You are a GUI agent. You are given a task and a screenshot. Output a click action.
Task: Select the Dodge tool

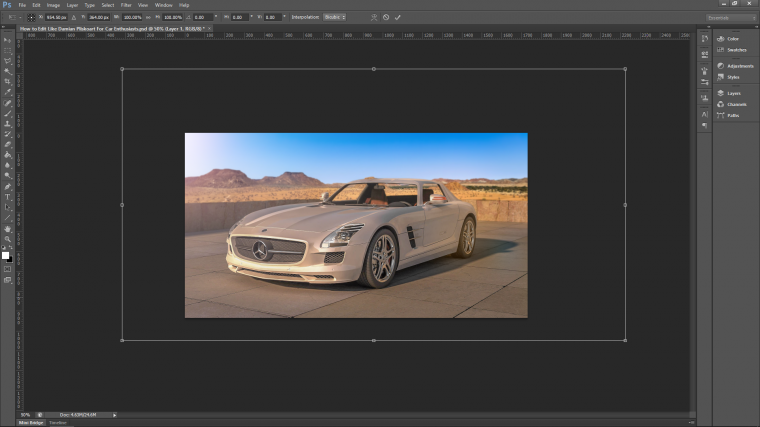(7, 176)
